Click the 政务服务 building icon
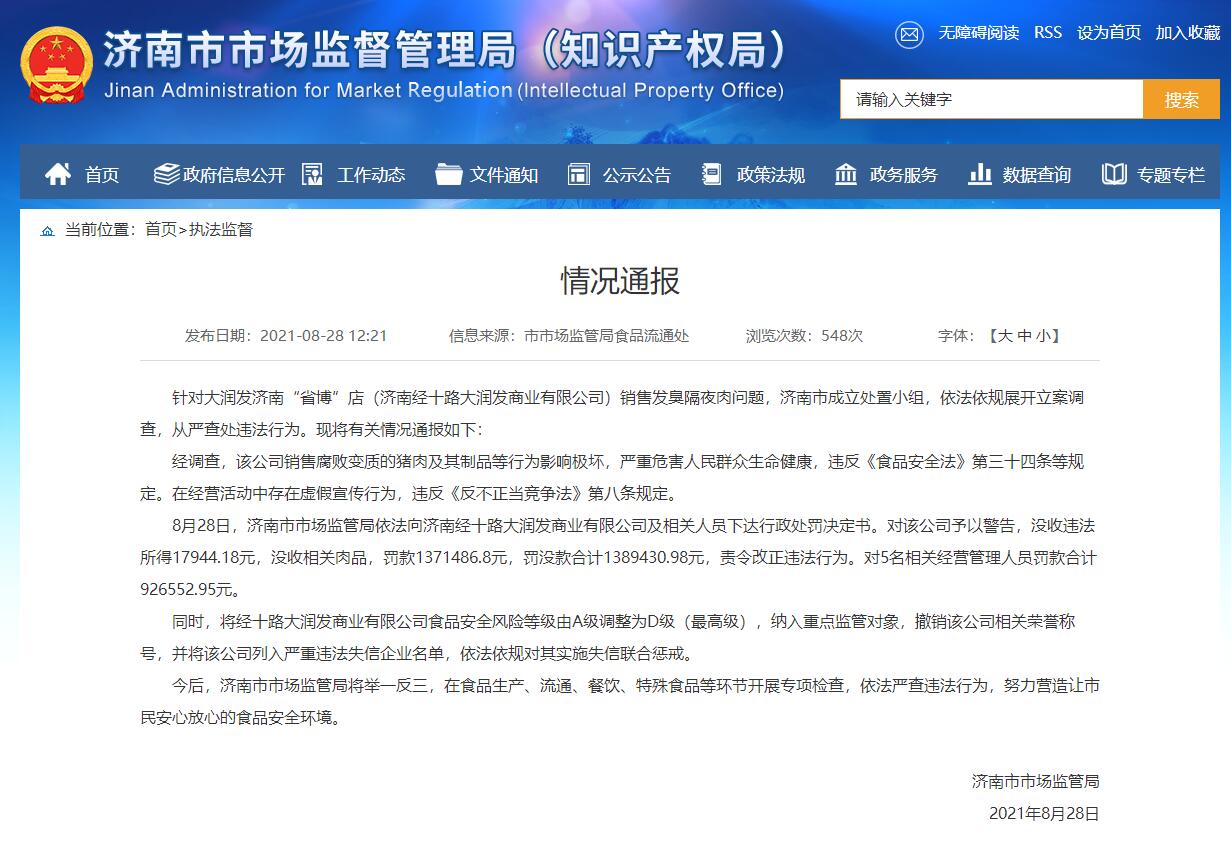The image size is (1231, 867). coord(846,174)
